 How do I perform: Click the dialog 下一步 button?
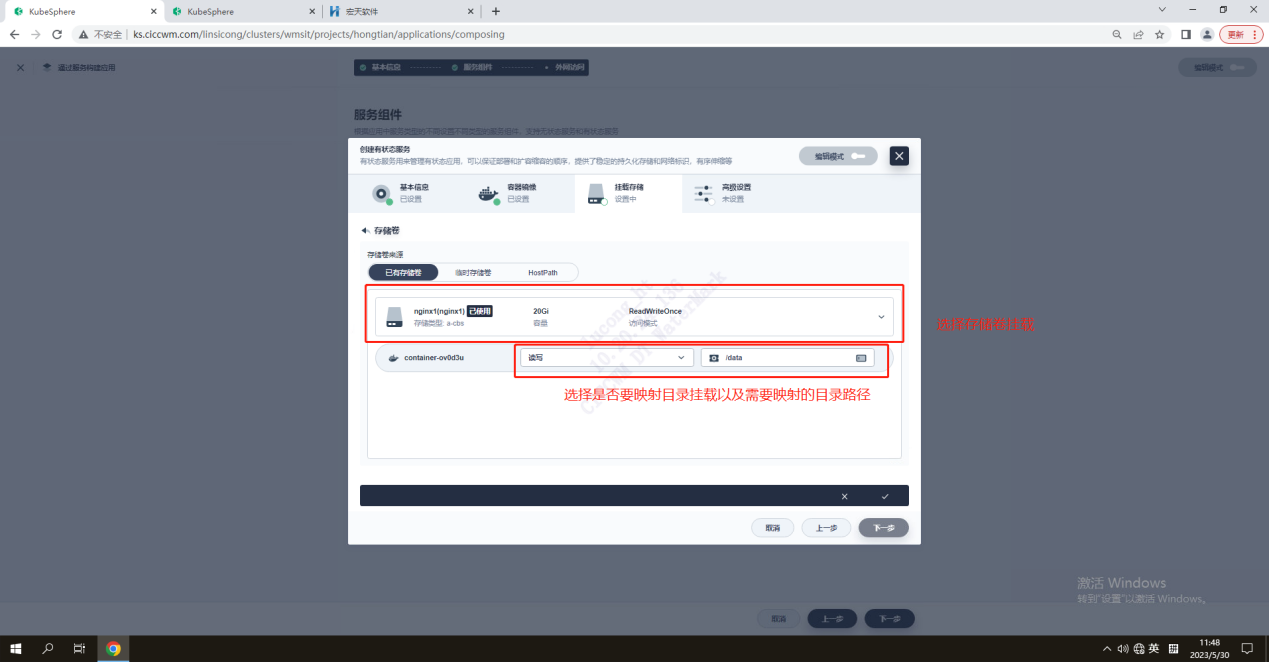pyautogui.click(x=884, y=527)
